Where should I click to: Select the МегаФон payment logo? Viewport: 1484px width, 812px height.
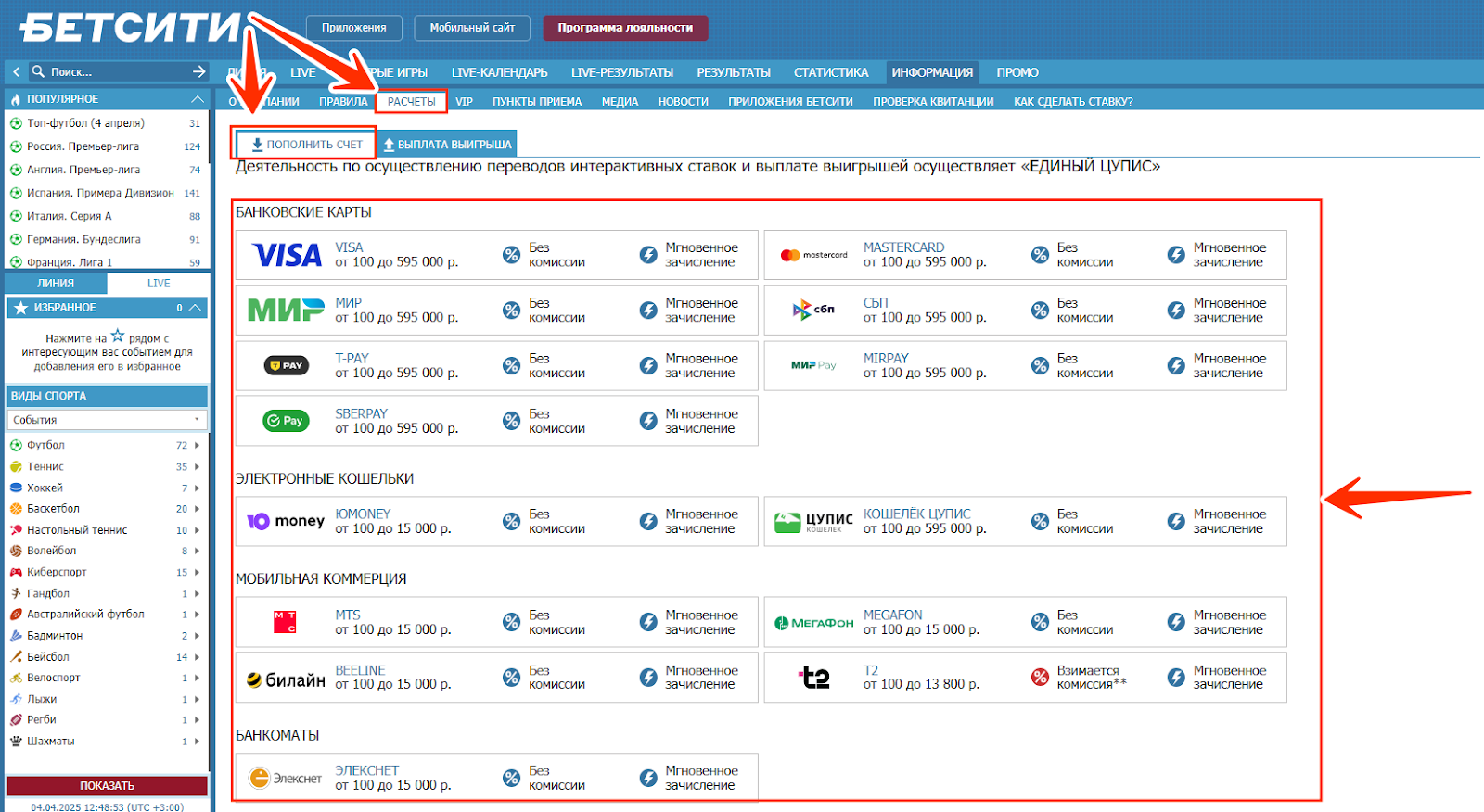tap(813, 623)
